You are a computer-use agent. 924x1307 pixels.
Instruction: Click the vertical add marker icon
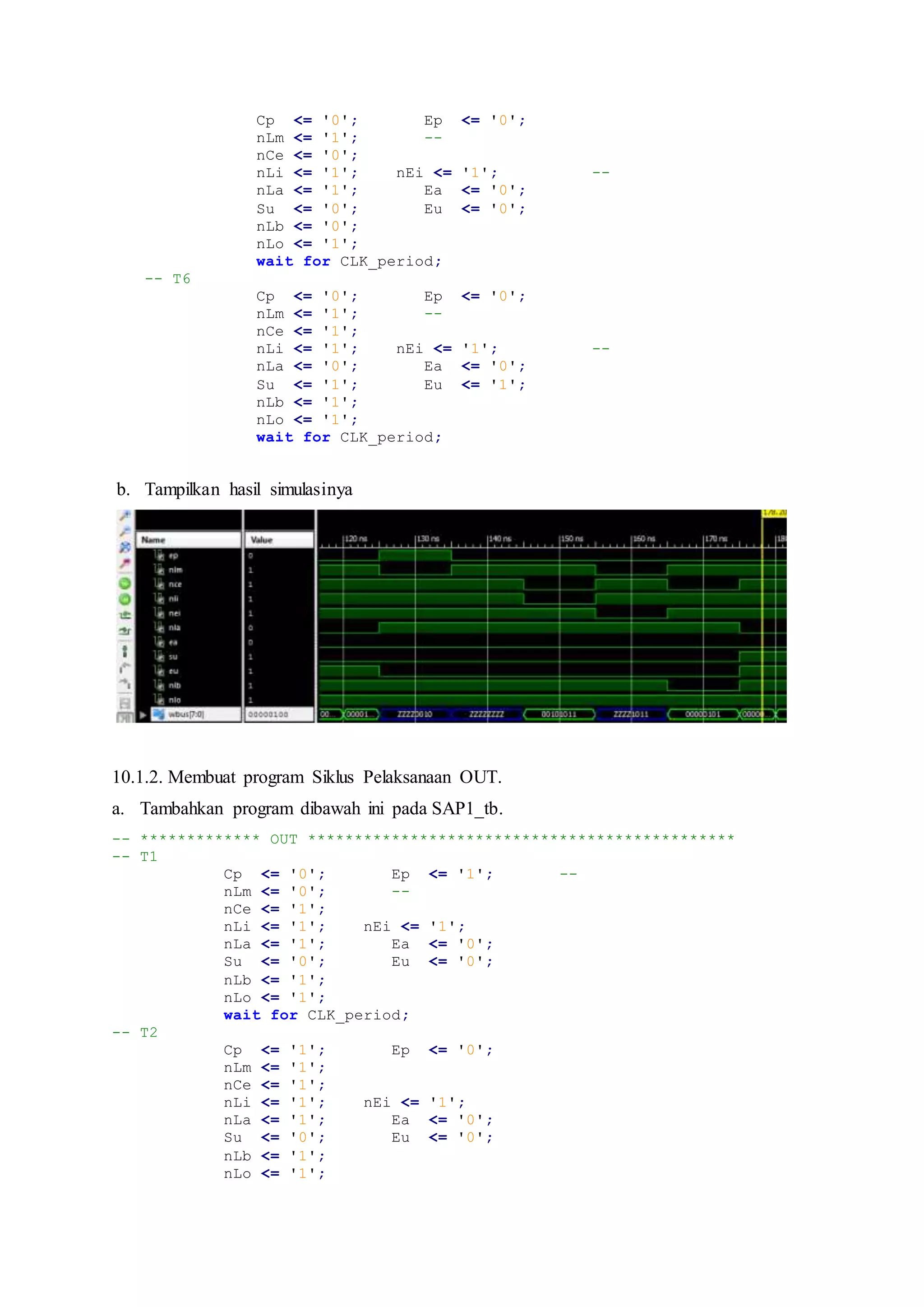(x=125, y=651)
